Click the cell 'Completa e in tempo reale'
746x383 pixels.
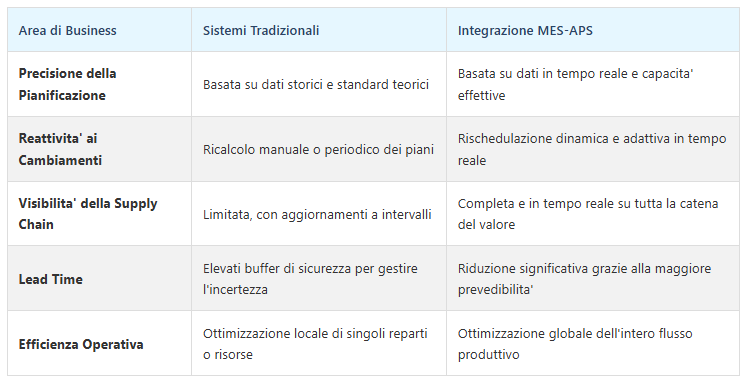[x=592, y=214]
